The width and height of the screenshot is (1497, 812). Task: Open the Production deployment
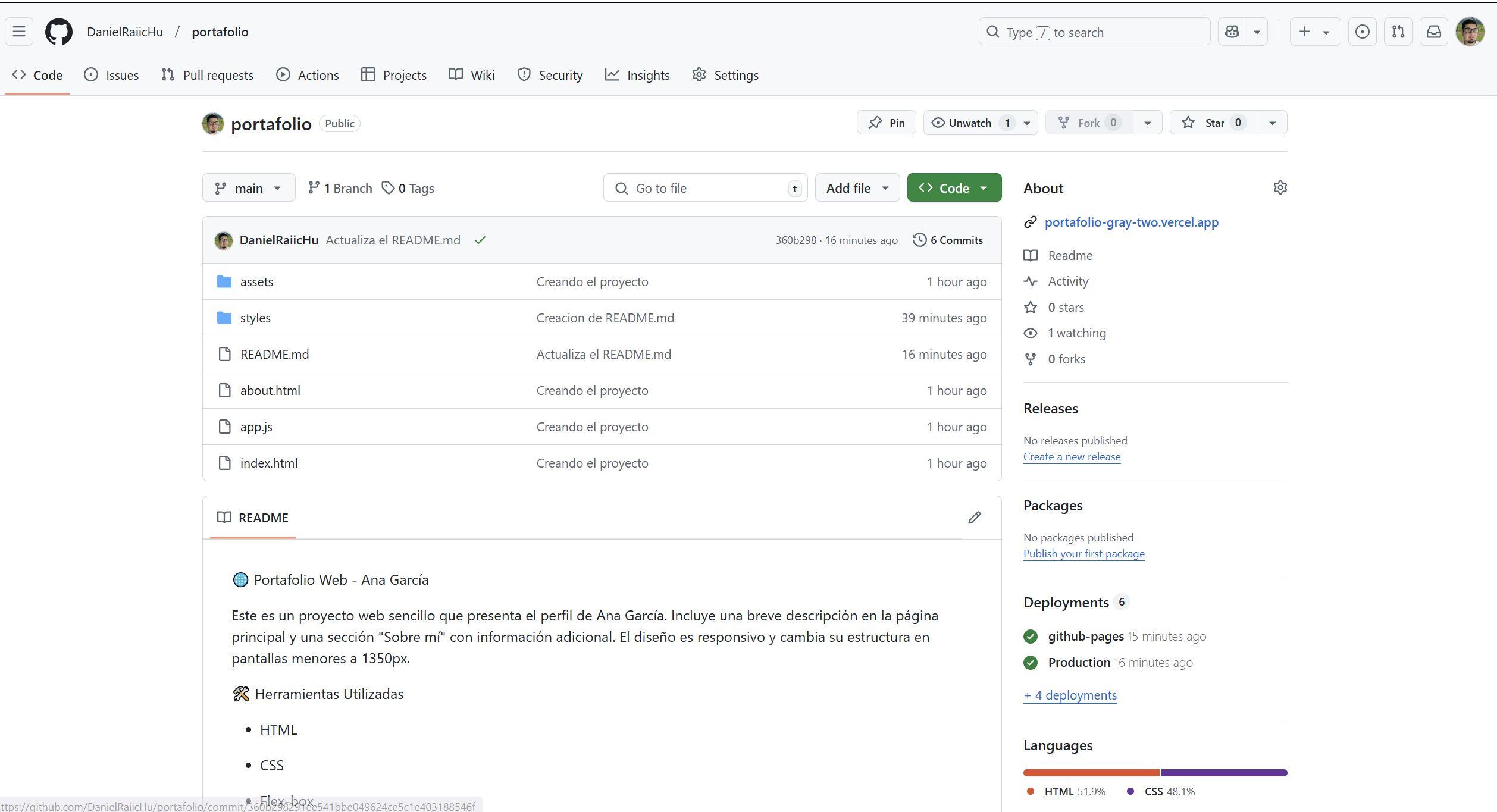pyautogui.click(x=1079, y=663)
